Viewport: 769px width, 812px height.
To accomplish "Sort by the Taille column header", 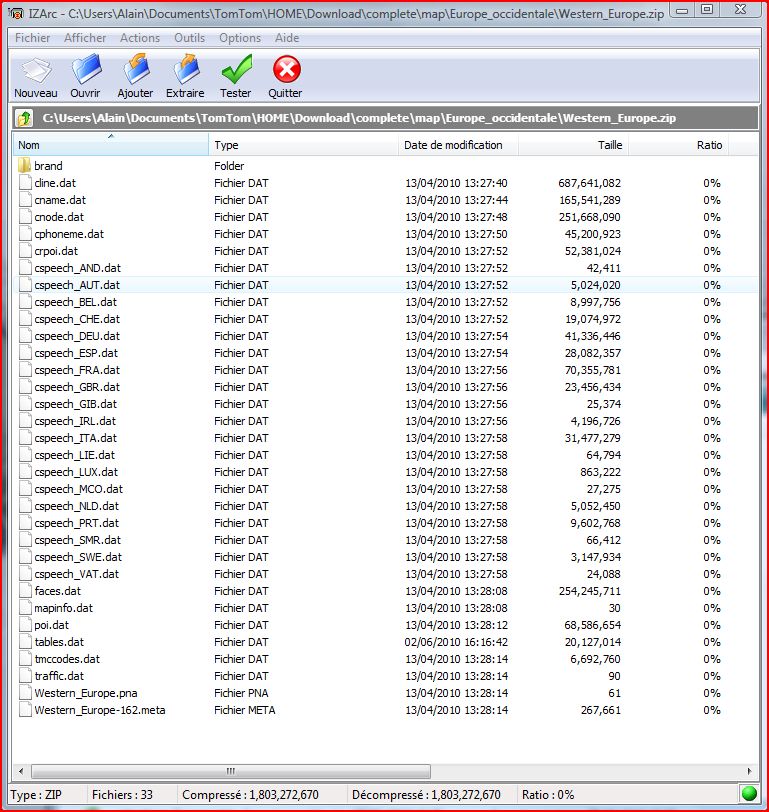I will 573,145.
